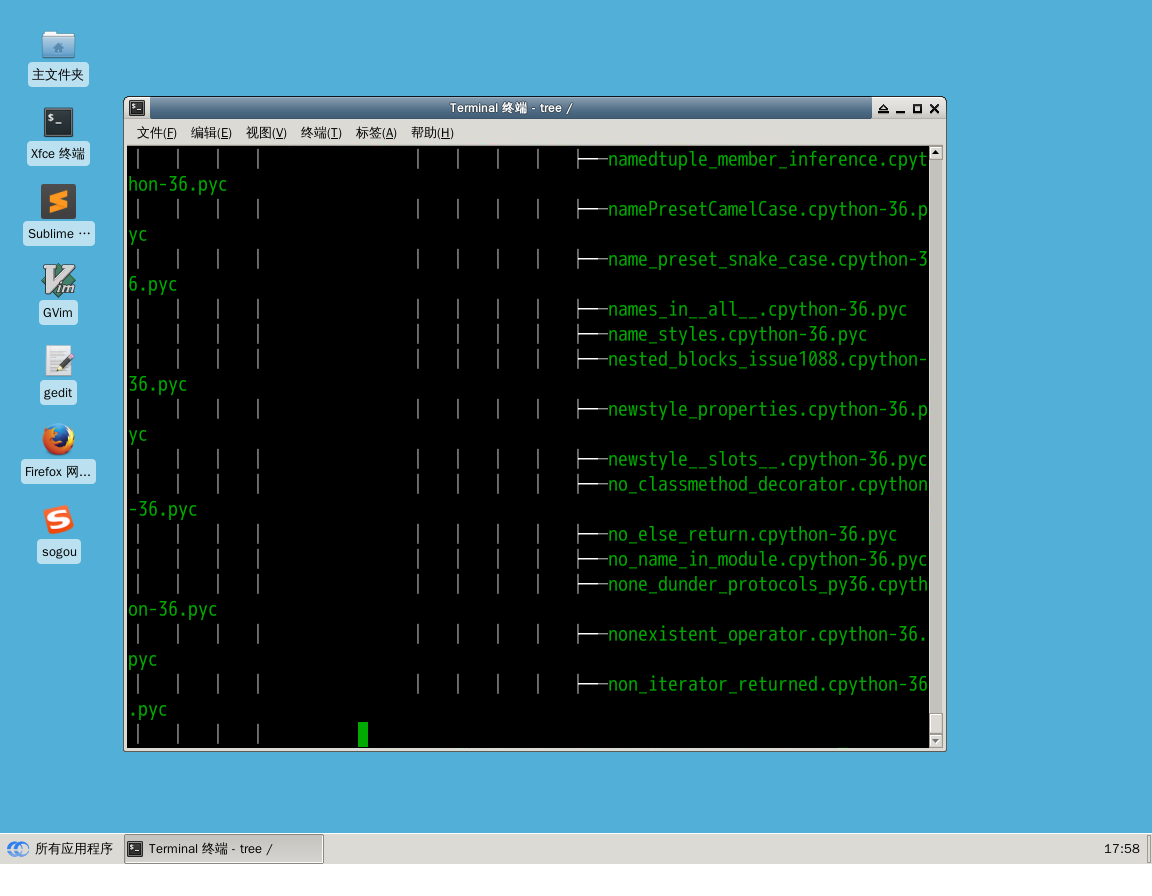Click the clock showing 17:58
The image size is (1152, 896).
pyautogui.click(x=1121, y=849)
